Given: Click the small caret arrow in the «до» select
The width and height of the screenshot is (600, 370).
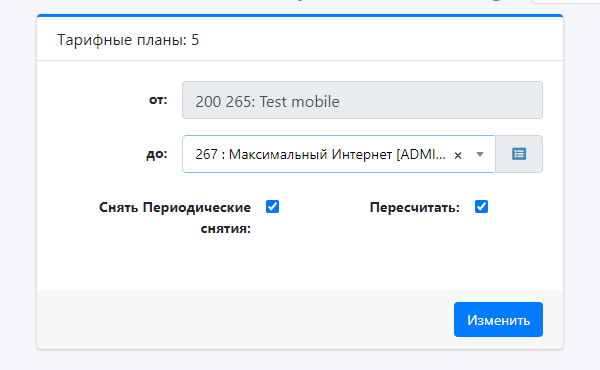Looking at the screenshot, I should (x=480, y=155).
